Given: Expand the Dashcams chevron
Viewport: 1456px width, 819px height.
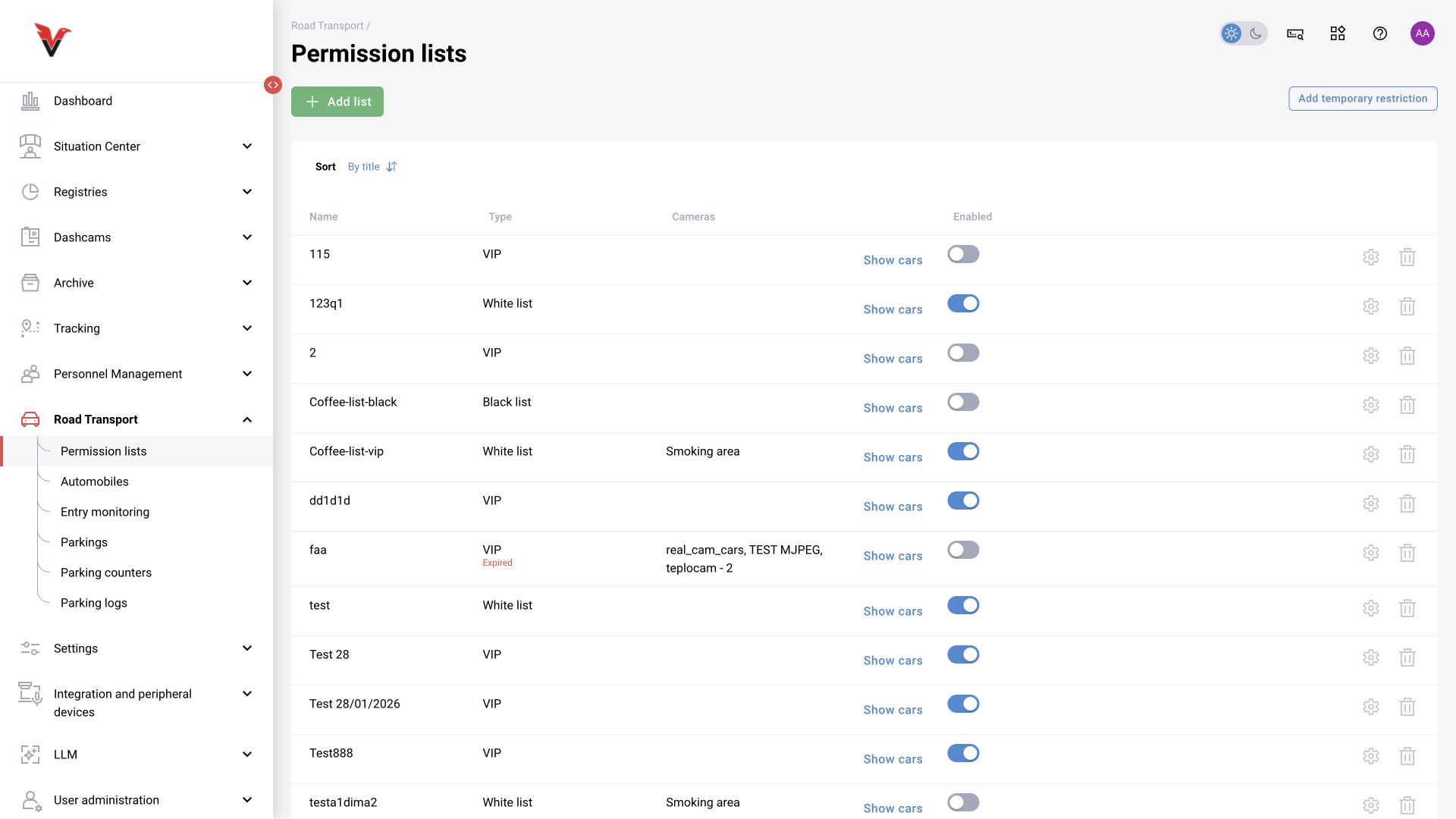Looking at the screenshot, I should pyautogui.click(x=247, y=237).
